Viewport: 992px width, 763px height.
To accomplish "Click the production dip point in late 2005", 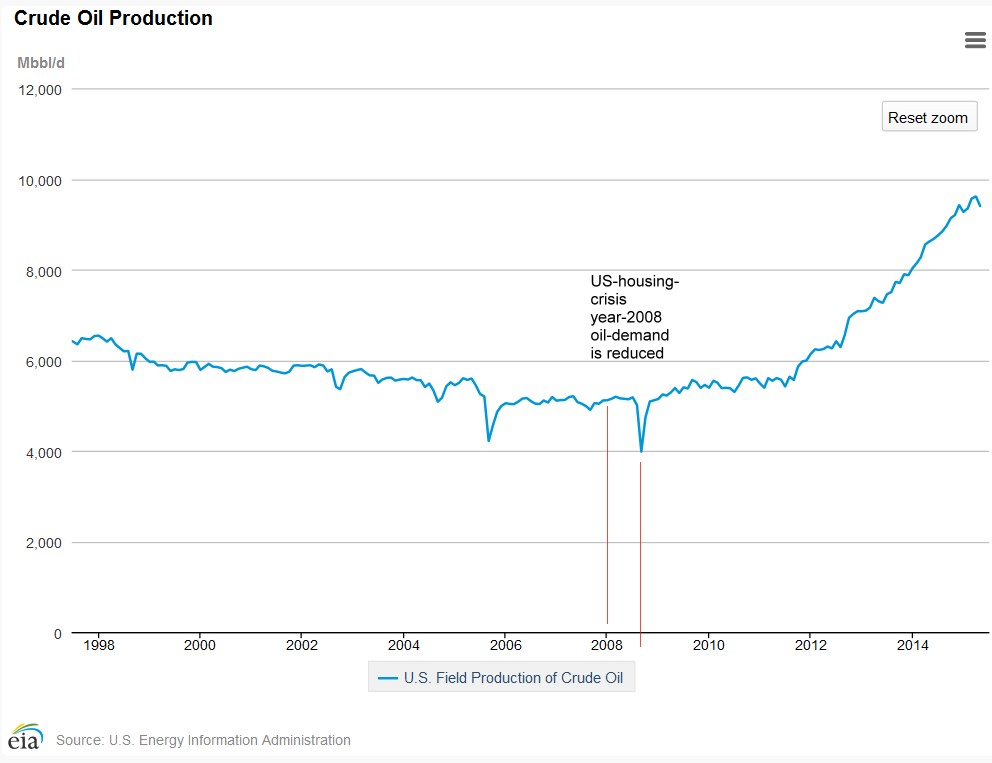I will [x=488, y=440].
